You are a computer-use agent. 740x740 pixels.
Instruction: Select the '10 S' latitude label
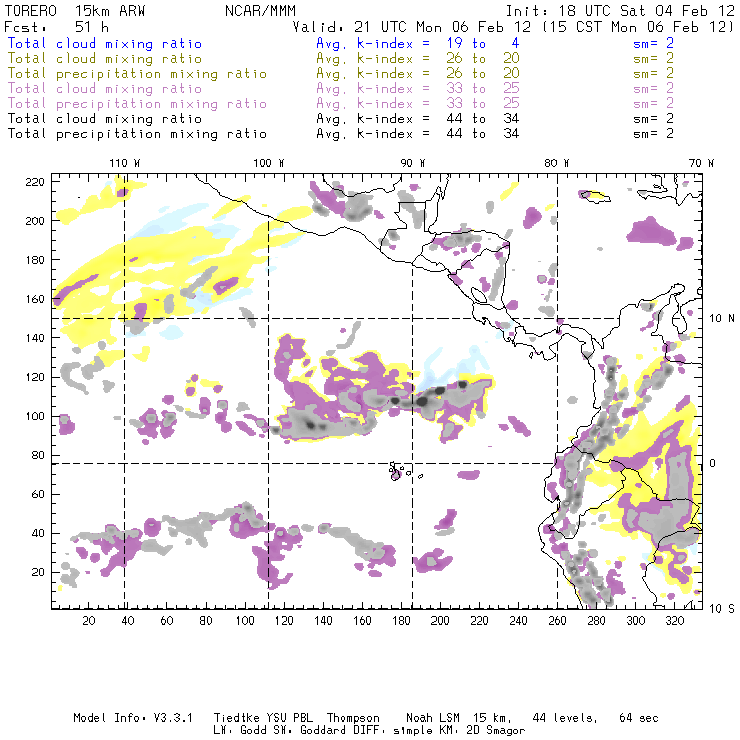(722, 609)
